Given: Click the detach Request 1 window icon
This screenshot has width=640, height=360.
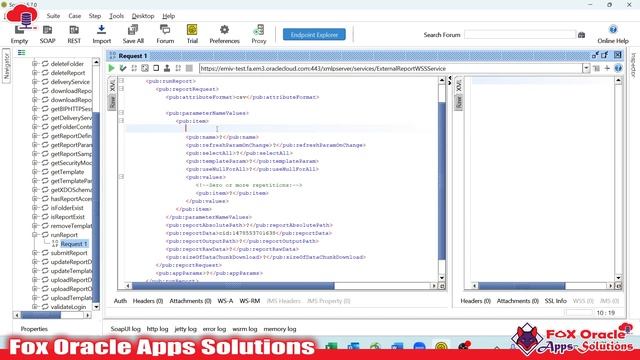Looking at the screenshot, I should point(605,55).
